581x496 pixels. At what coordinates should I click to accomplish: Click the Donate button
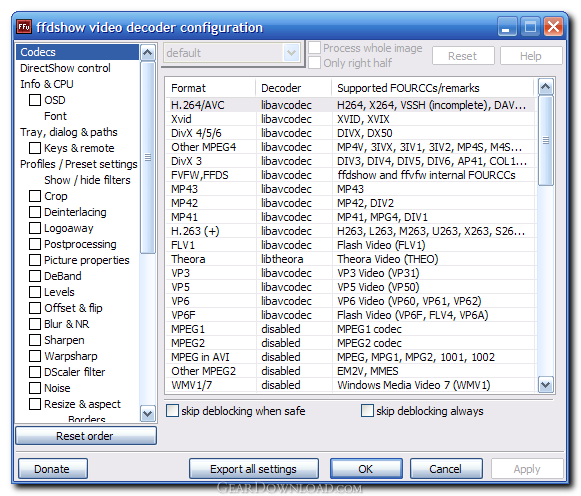(53, 469)
